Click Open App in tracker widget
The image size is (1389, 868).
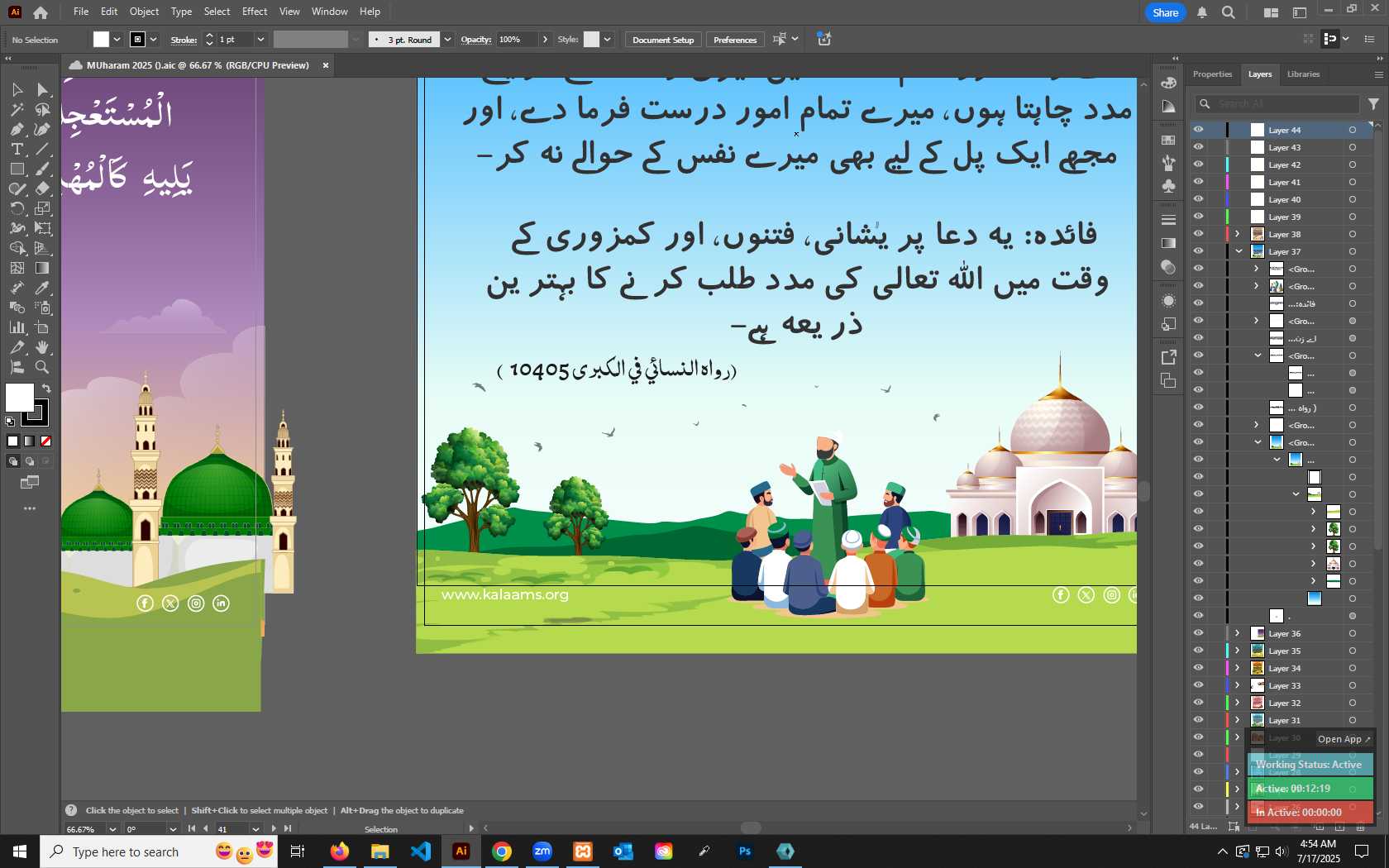tap(1344, 739)
